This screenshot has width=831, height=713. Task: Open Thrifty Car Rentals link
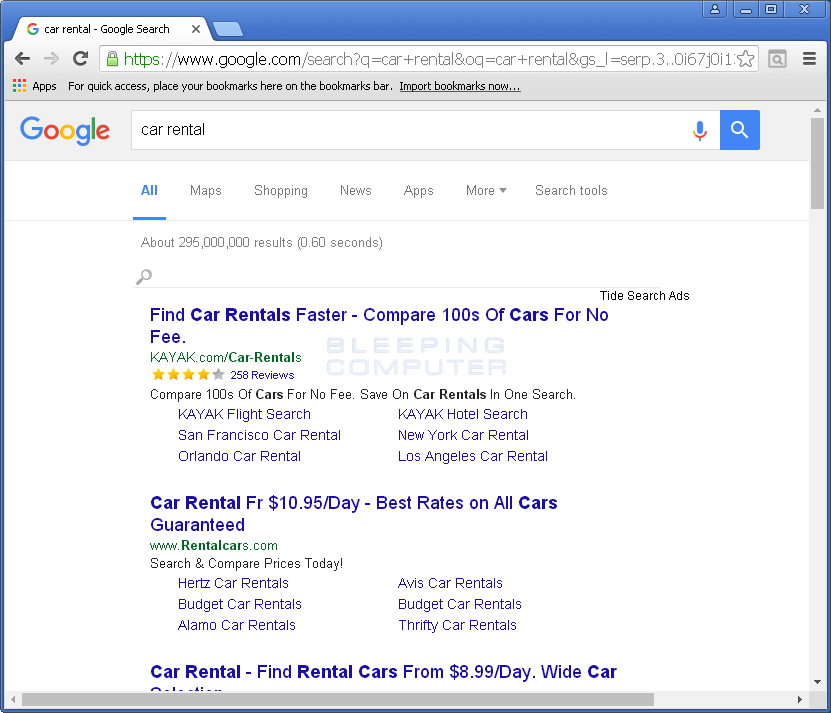pyautogui.click(x=457, y=626)
